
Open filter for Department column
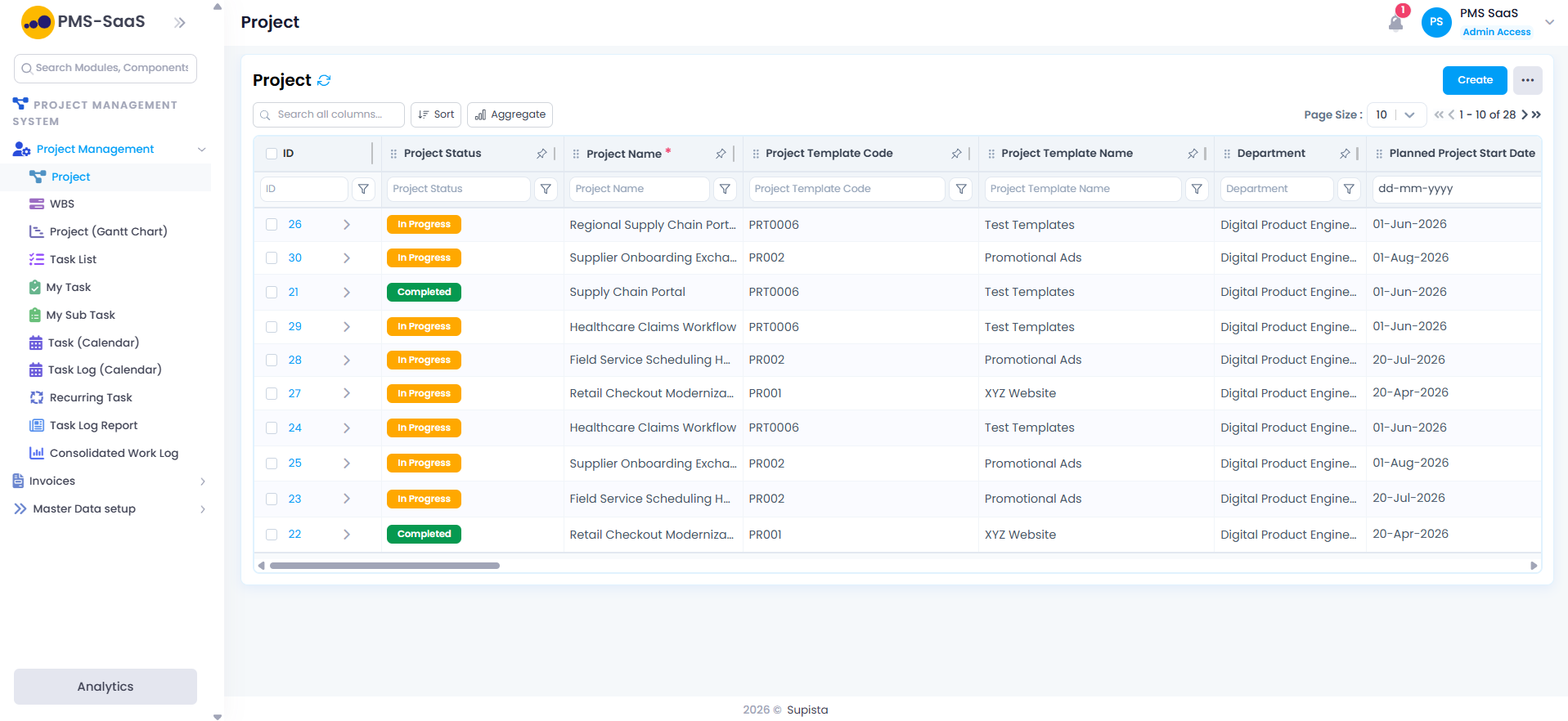click(x=1349, y=189)
